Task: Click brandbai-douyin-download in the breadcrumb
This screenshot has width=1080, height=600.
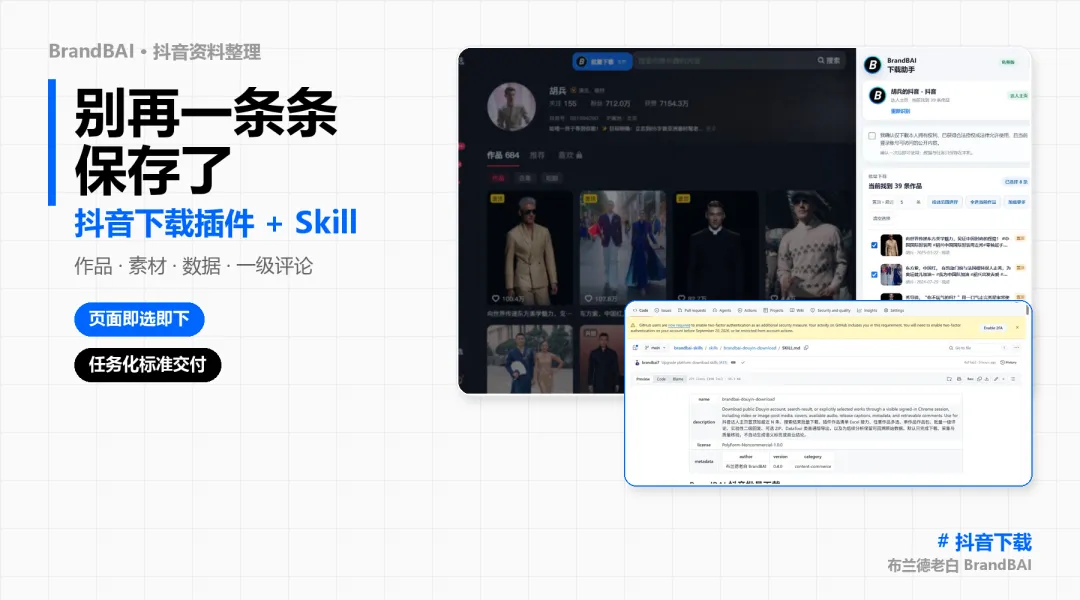Action: click(x=749, y=348)
